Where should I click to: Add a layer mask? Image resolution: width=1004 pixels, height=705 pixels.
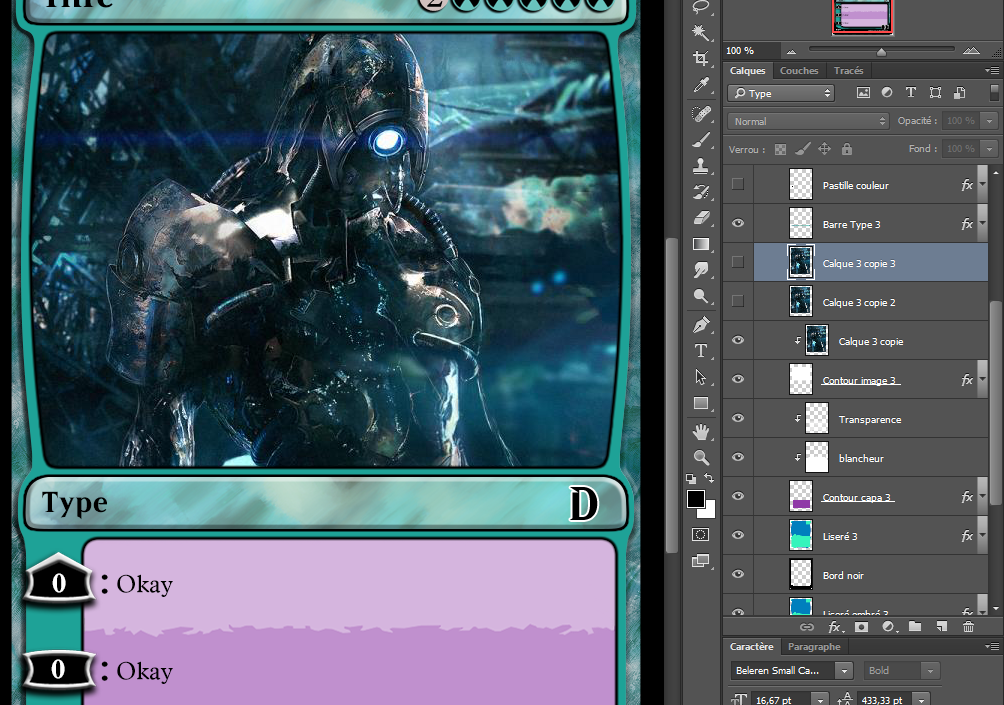point(861,627)
